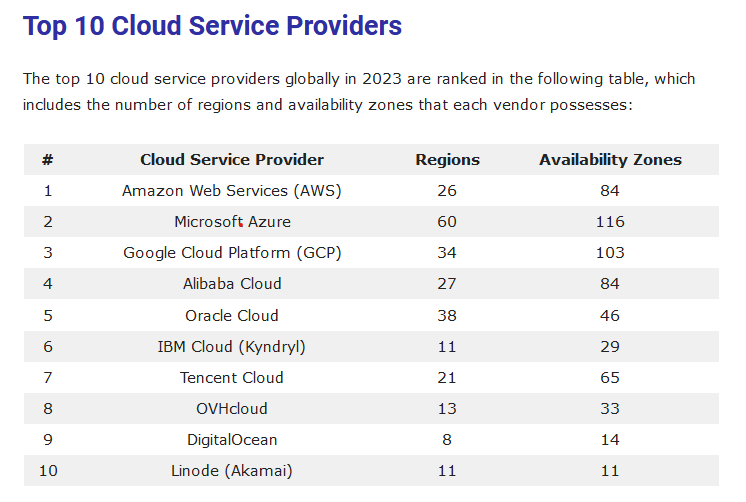The image size is (746, 502).
Task: Click Oracle Cloud availability zones value '46'
Action: click(x=610, y=315)
